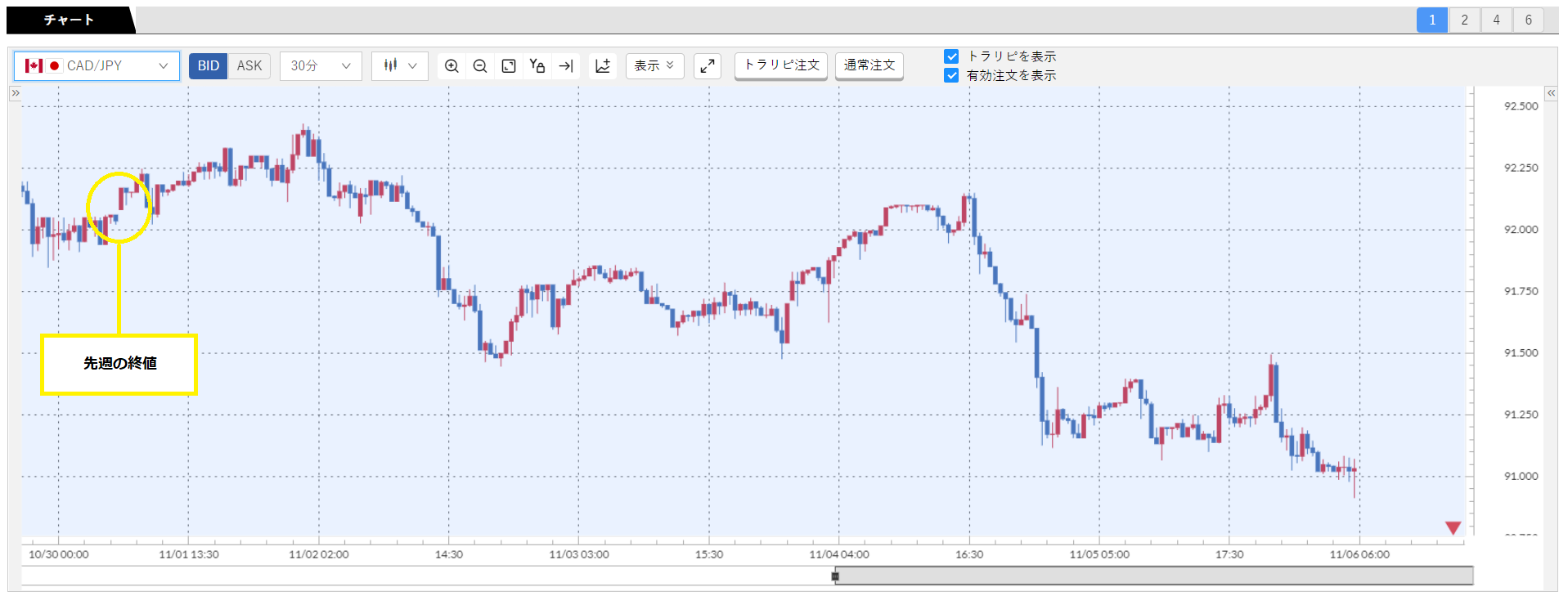This screenshot has width=1568, height=596.
Task: Click the 91.250 price axis label
Action: [1521, 415]
